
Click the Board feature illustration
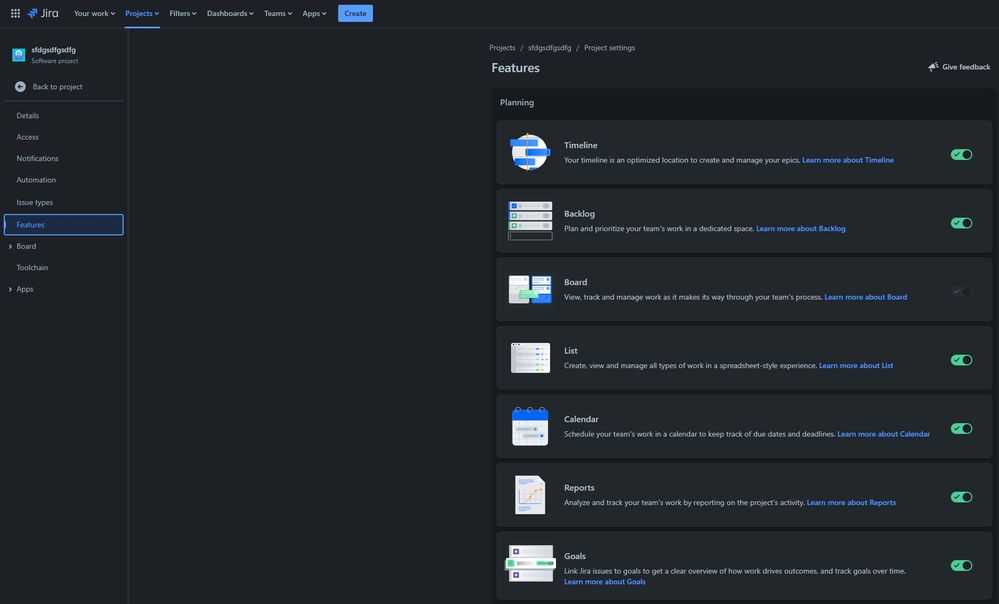point(530,289)
